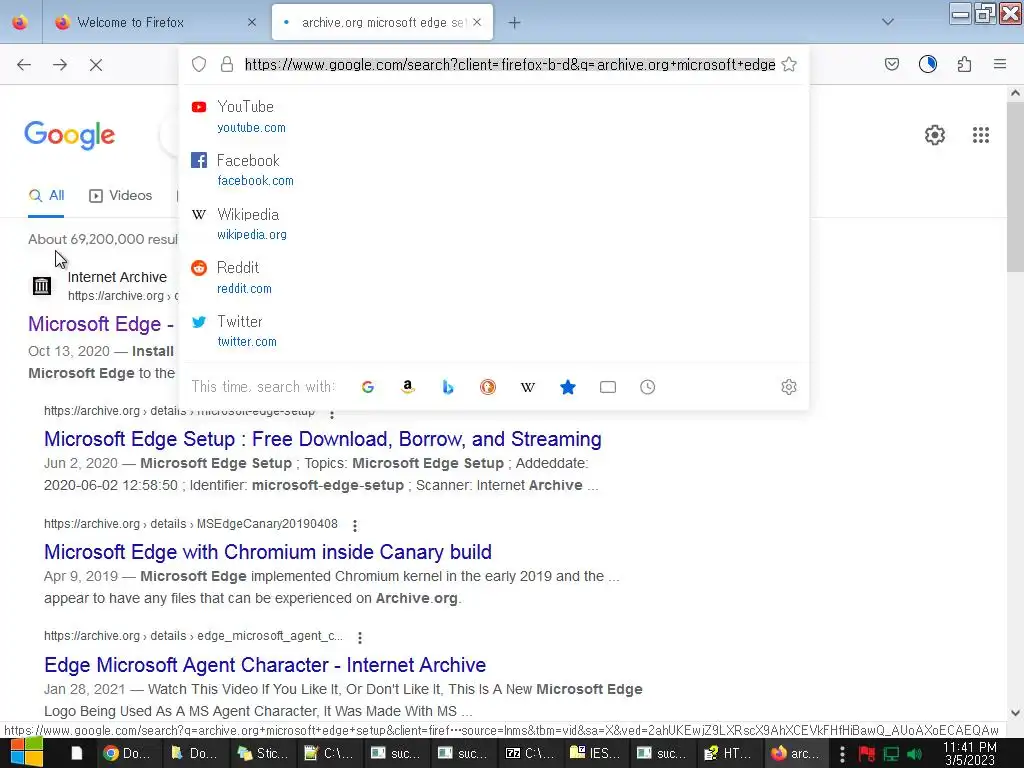This screenshot has height=768, width=1024.
Task: Open the HT... taskbar item
Action: [729, 753]
